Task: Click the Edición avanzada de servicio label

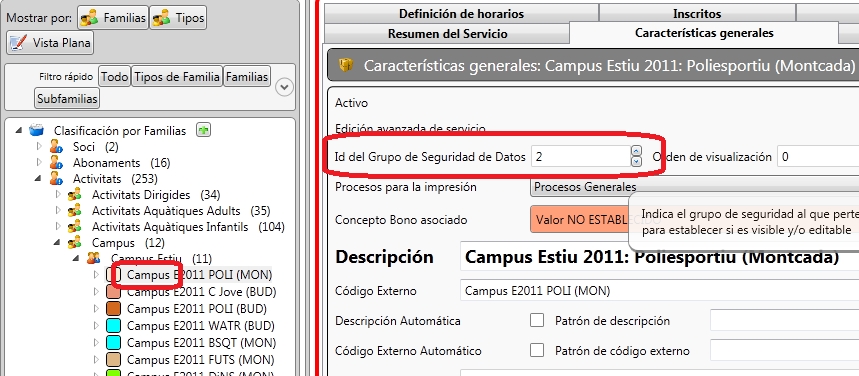Action: coord(410,129)
